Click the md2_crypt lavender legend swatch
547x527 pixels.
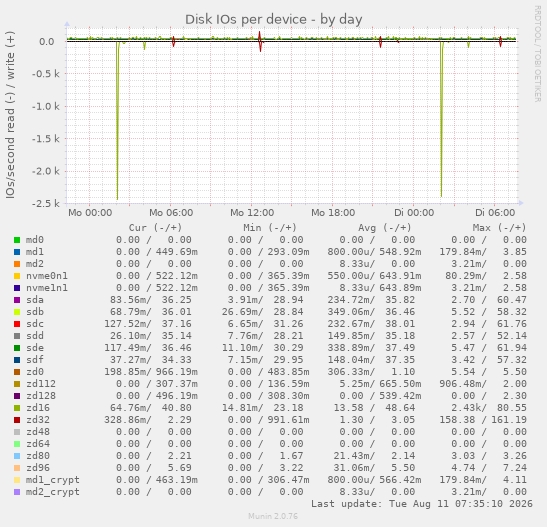[x=17, y=492]
